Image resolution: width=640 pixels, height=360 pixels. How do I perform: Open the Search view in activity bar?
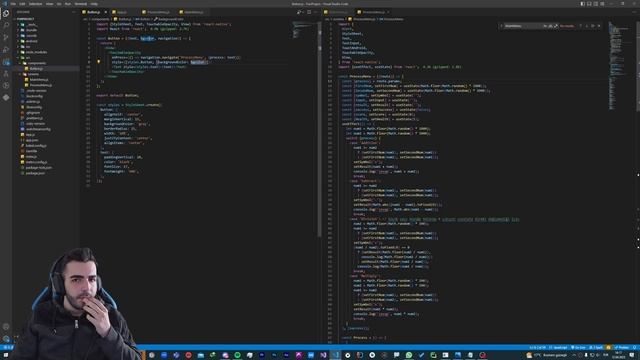click(6, 25)
